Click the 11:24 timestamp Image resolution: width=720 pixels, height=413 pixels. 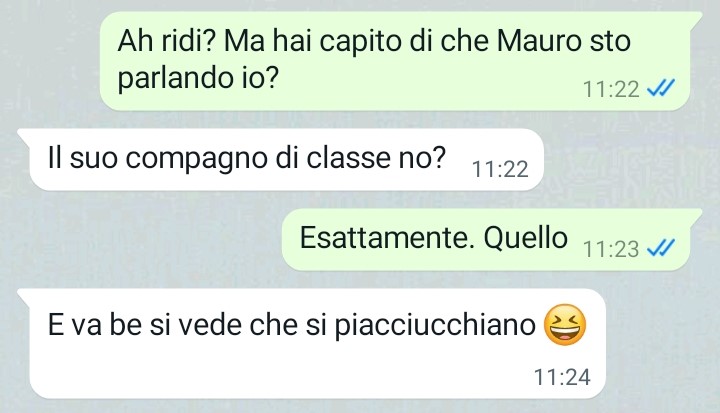[x=562, y=377]
